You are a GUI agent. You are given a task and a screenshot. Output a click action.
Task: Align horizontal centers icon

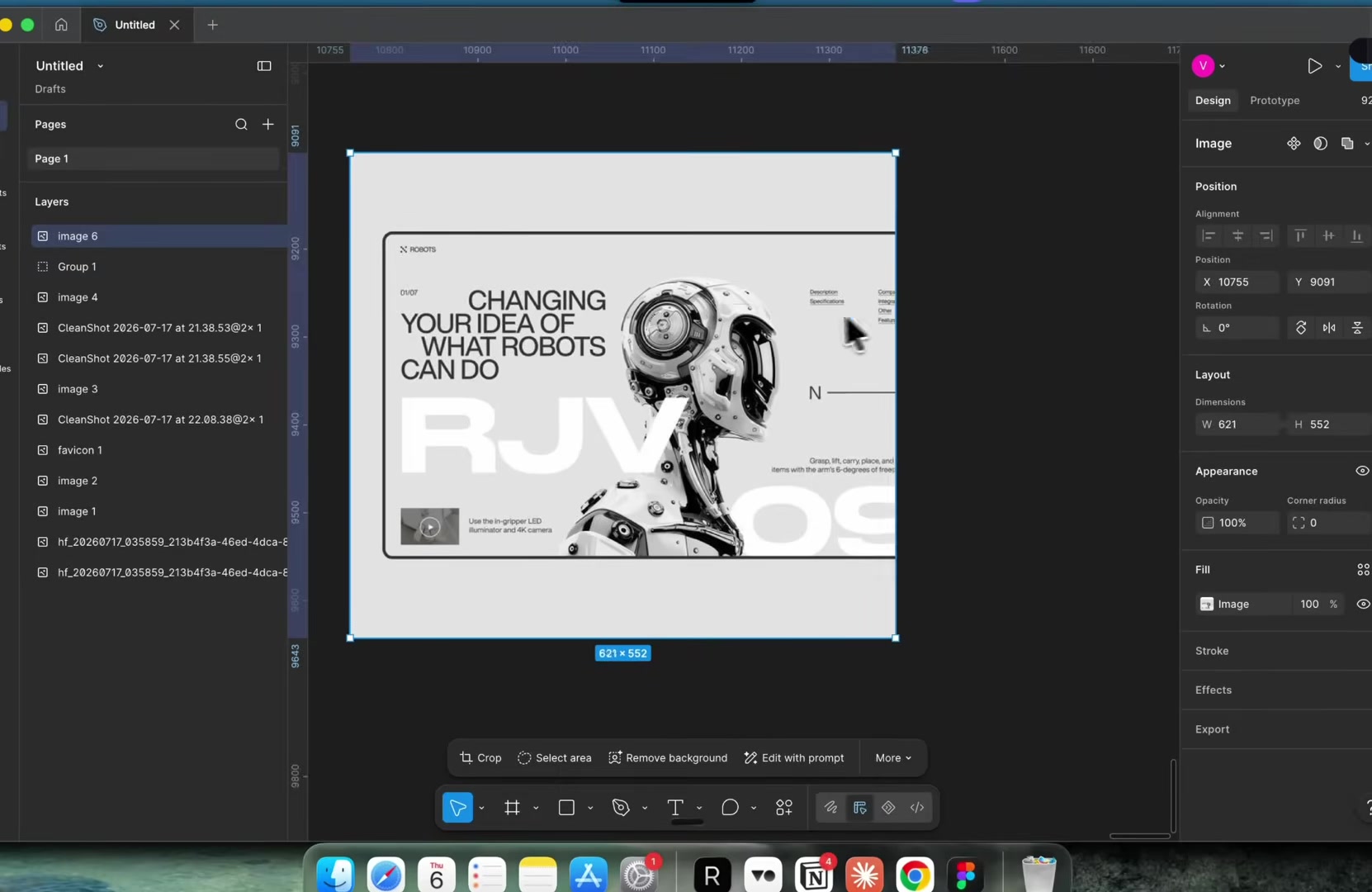click(1237, 236)
